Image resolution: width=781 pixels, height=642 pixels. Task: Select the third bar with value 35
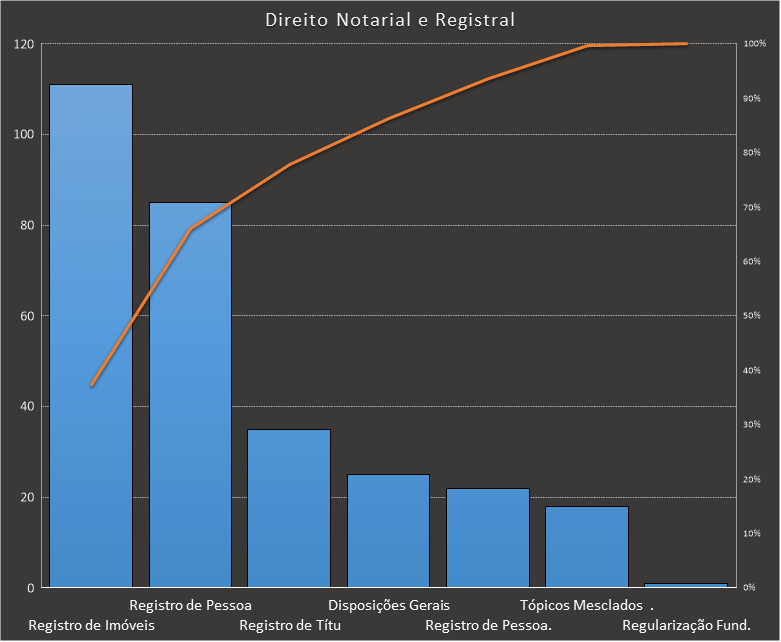[x=289, y=510]
